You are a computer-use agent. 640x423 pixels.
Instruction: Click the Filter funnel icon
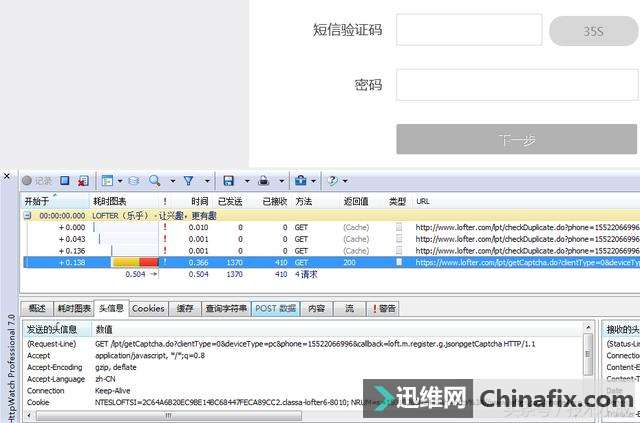189,180
